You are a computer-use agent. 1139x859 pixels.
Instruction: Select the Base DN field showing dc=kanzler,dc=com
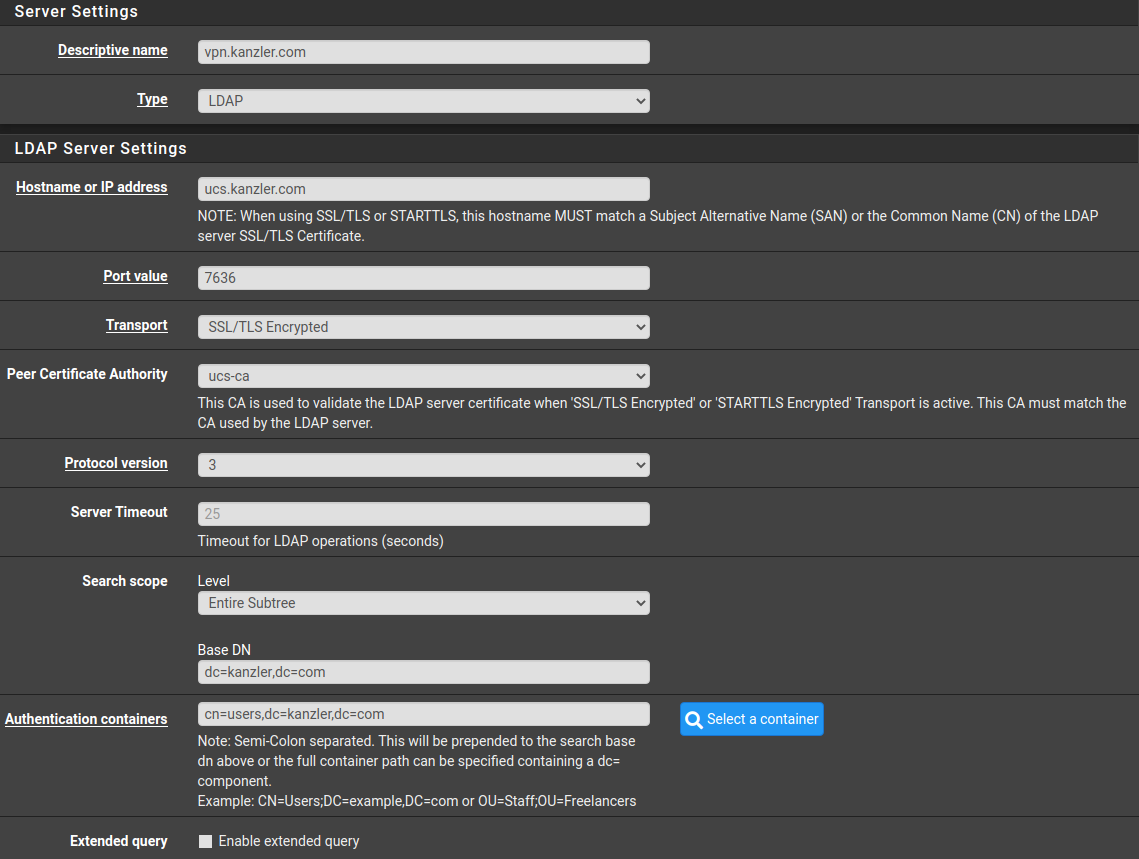click(x=422, y=671)
